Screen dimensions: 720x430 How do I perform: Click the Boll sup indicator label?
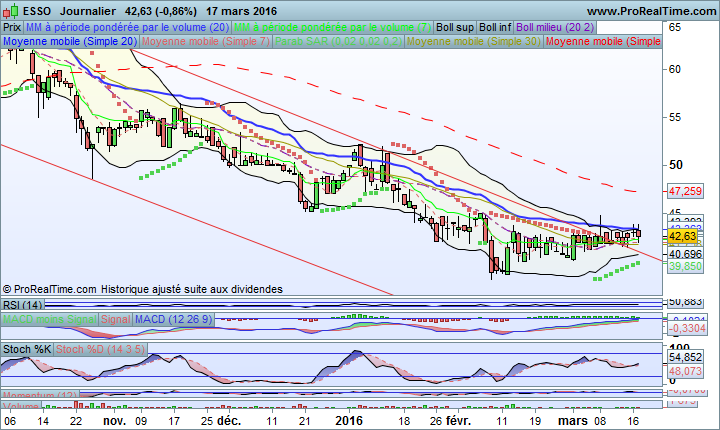(x=455, y=27)
